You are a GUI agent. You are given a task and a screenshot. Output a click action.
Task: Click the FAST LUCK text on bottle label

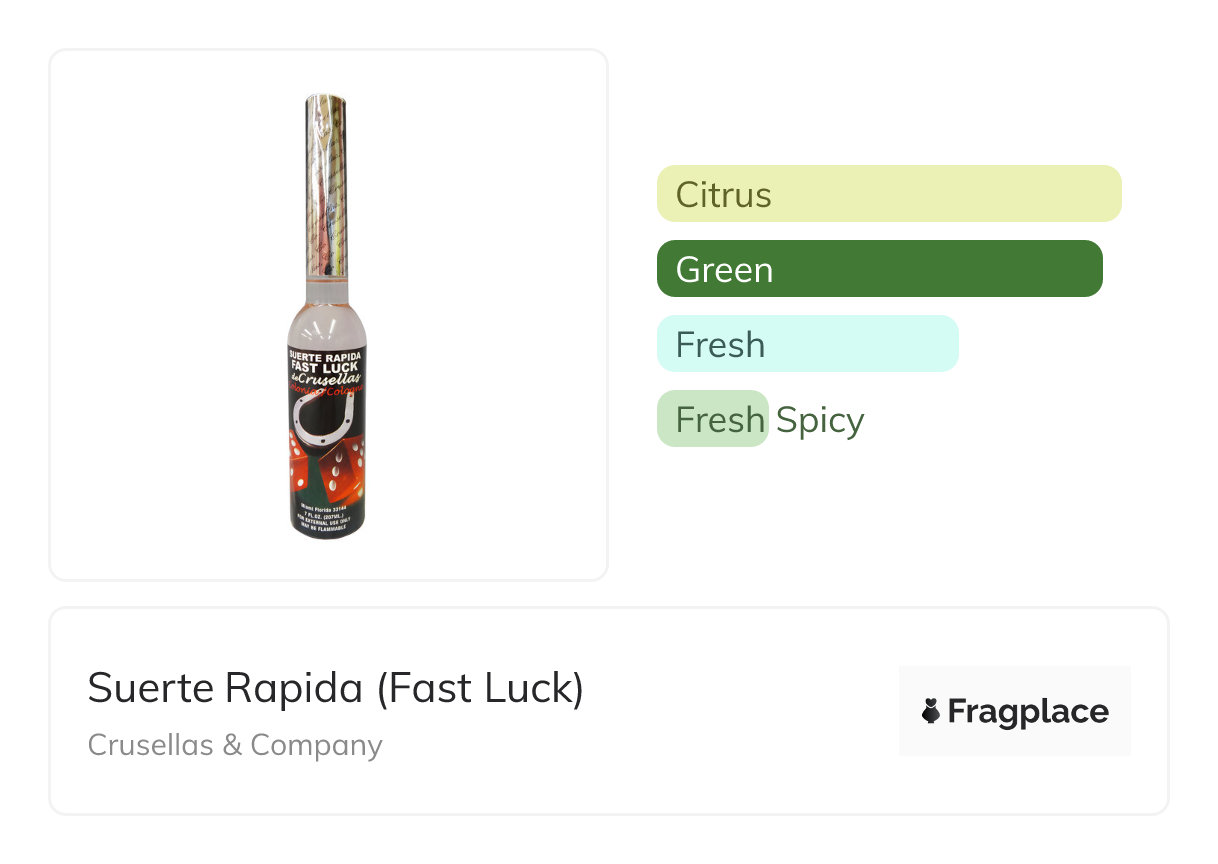click(326, 367)
